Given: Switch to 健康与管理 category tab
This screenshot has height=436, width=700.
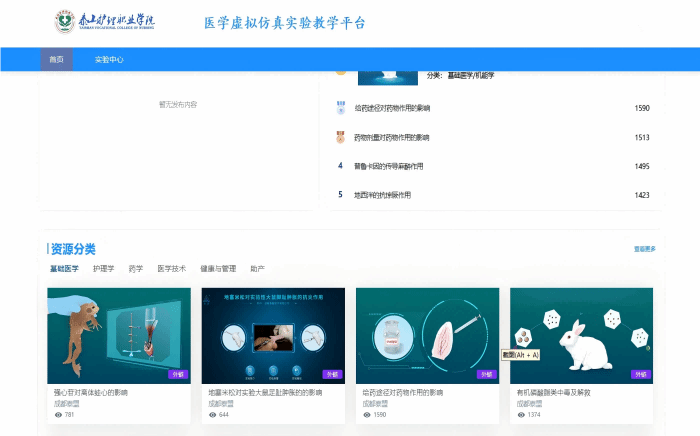Looking at the screenshot, I should click(x=218, y=269).
